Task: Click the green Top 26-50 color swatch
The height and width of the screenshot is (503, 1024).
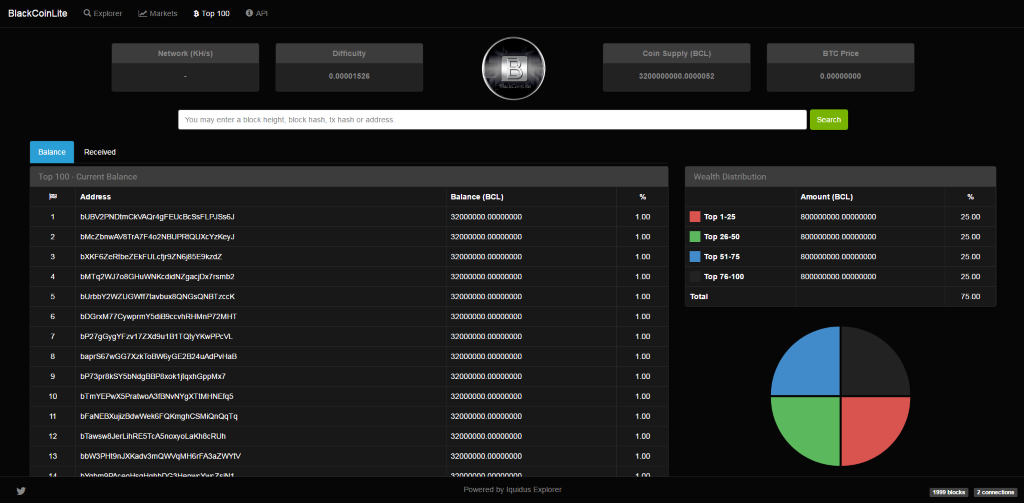Action: (695, 236)
